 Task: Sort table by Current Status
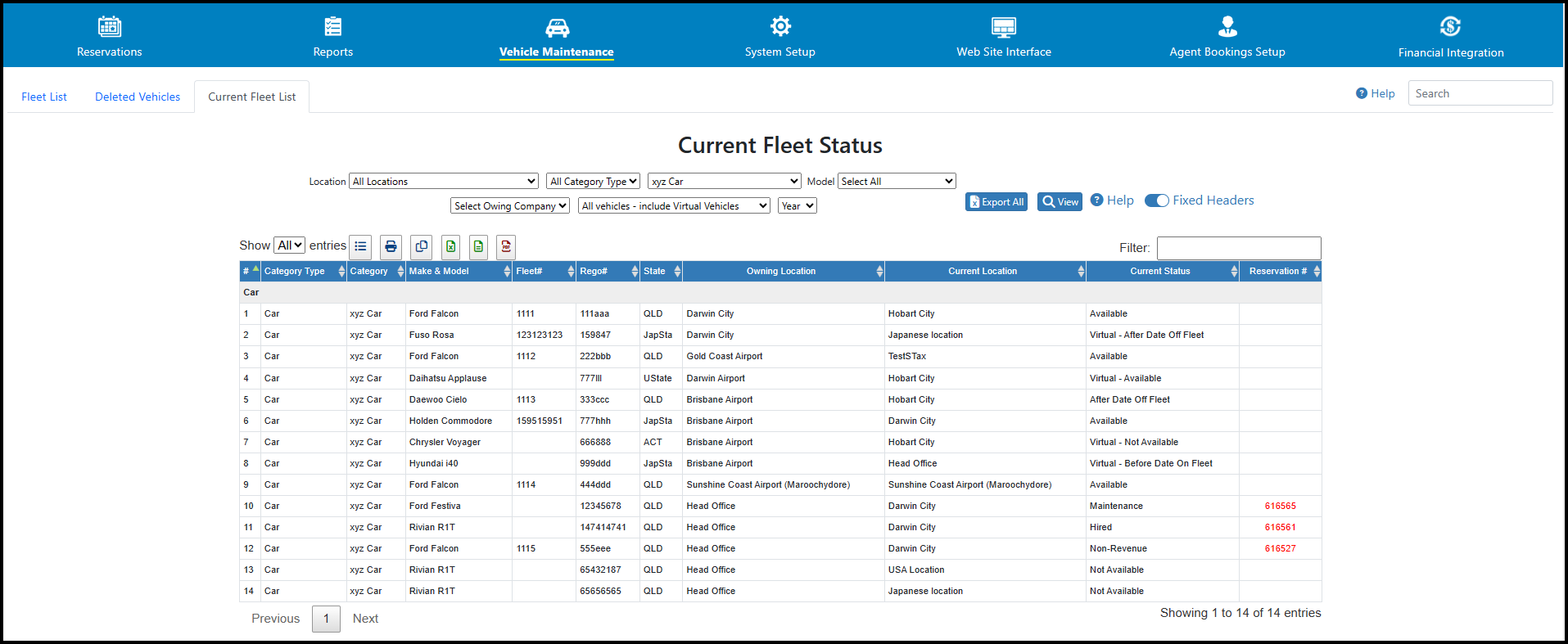click(1163, 271)
